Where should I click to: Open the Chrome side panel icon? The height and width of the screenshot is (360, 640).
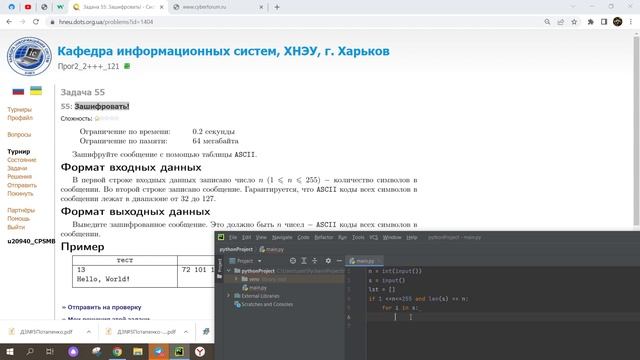[604, 22]
